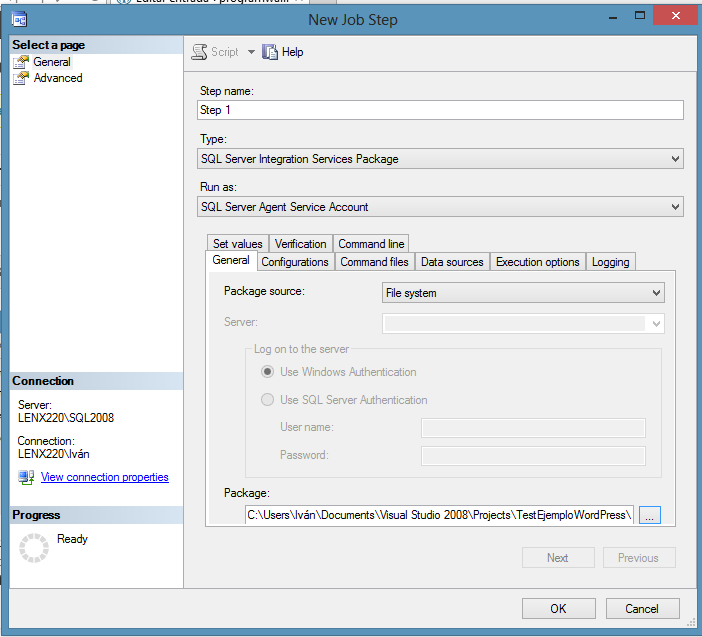Click the Script toolbar icon
Viewport: 702px width, 637px height.
(x=199, y=52)
